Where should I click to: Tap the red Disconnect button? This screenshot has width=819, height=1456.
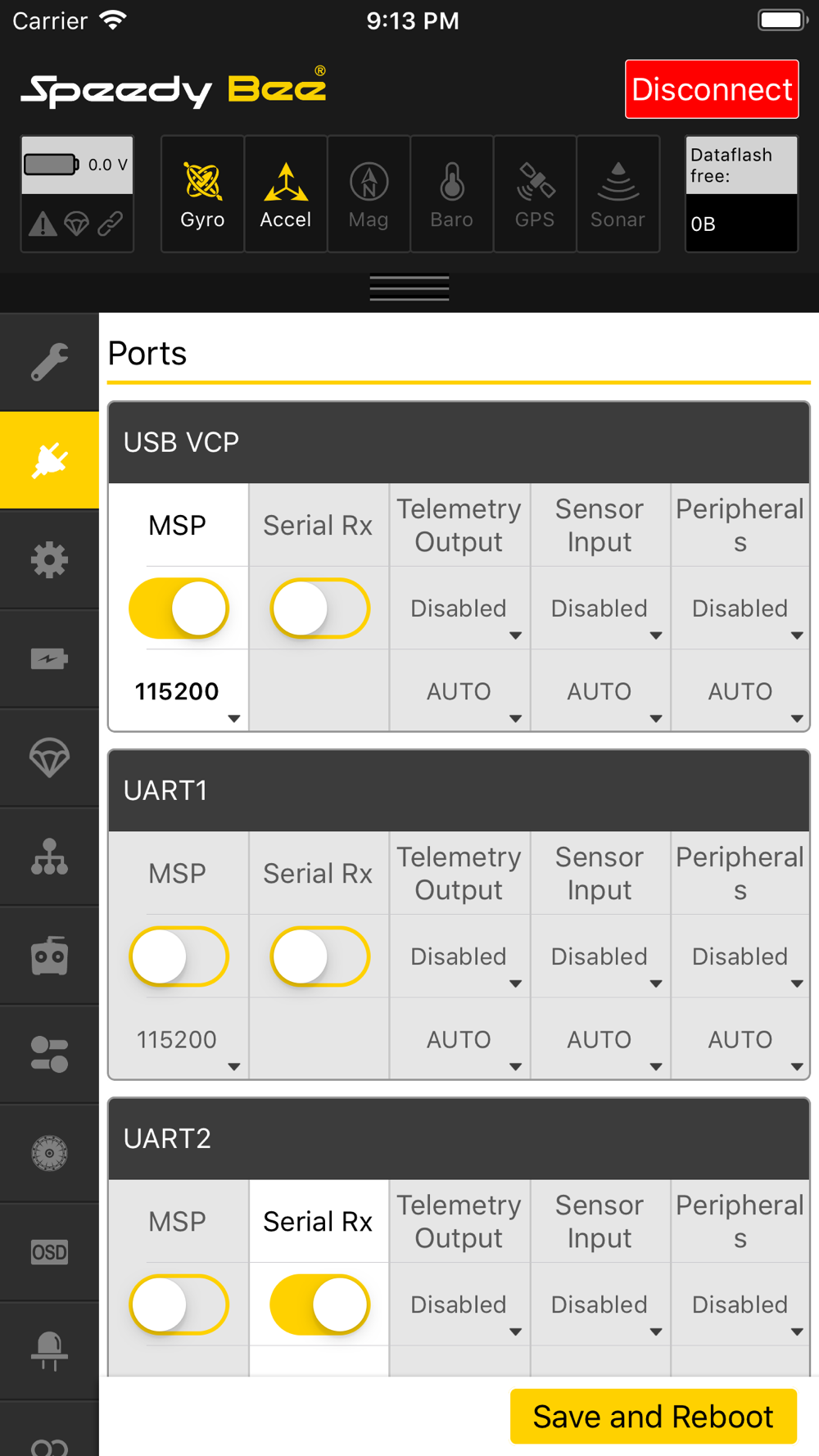coord(712,89)
